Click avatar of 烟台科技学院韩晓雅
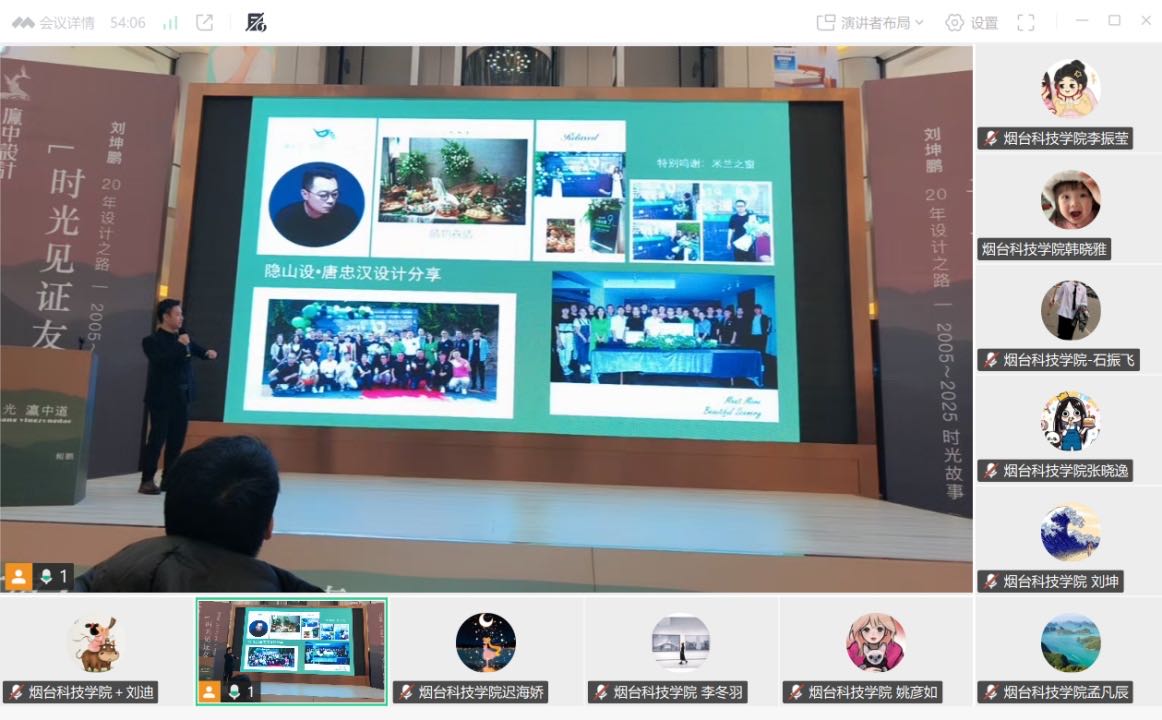Image resolution: width=1162 pixels, height=720 pixels. pos(1070,200)
